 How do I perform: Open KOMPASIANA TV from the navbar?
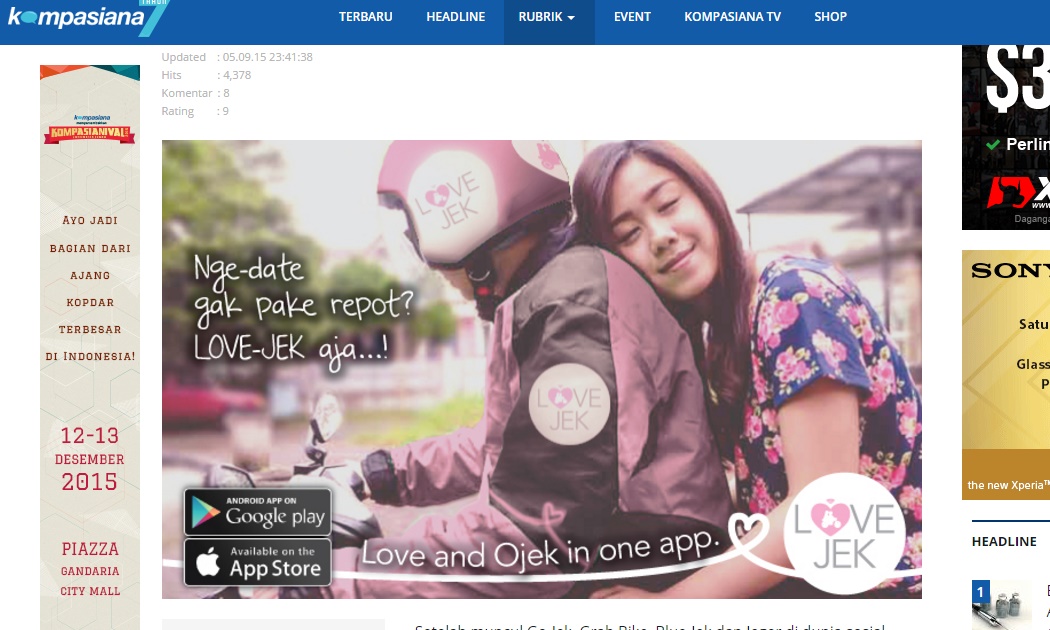coord(733,17)
